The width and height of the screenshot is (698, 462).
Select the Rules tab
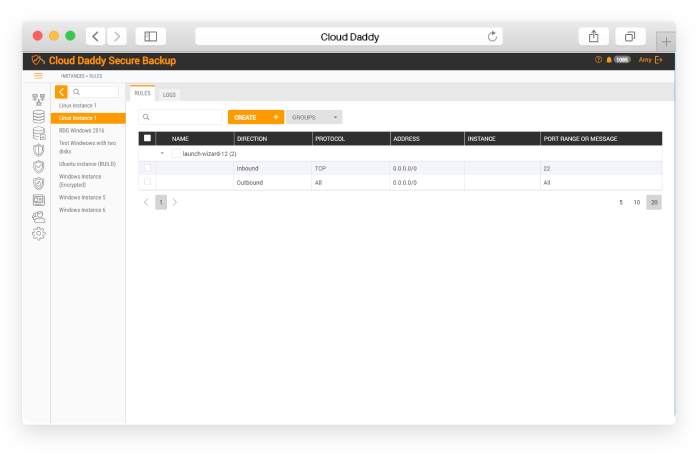(143, 93)
